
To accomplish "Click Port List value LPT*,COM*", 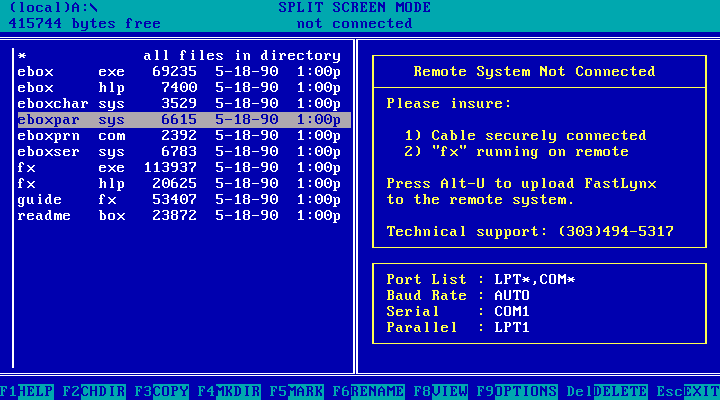I will [x=534, y=280].
